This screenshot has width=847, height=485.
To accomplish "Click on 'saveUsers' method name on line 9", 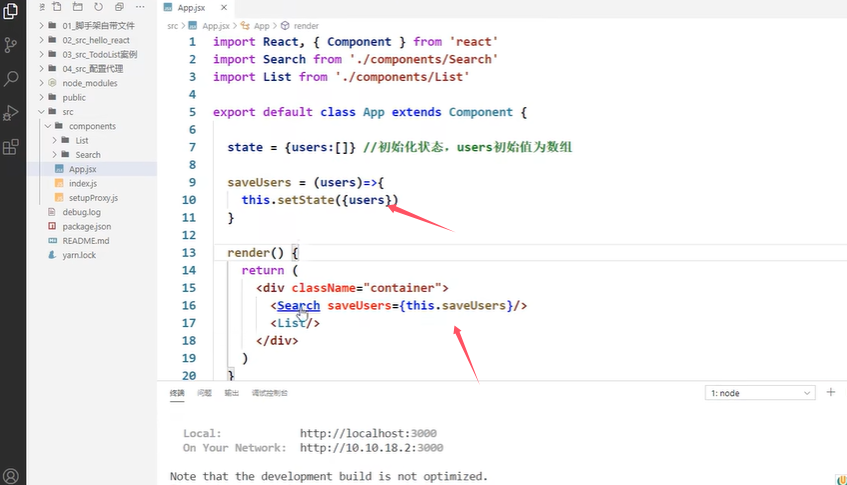I will [259, 183].
